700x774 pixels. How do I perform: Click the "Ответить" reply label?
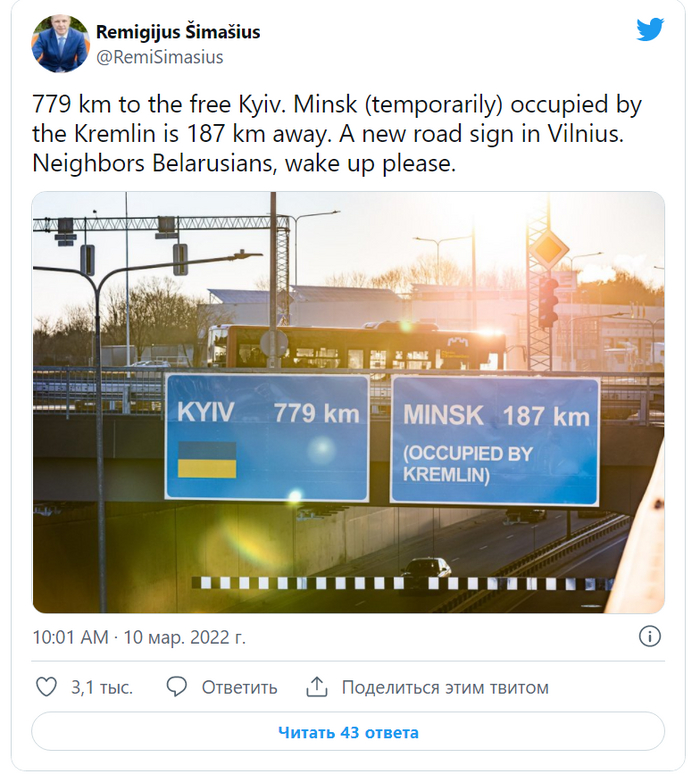point(239,688)
